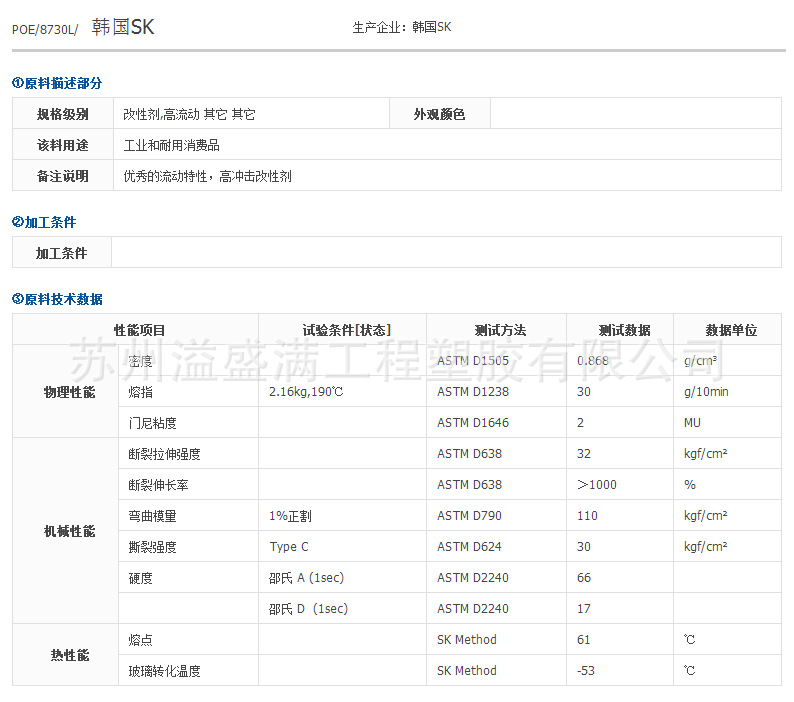794x702 pixels.
Task: Click SK Method in the 熔点 row
Action: point(467,640)
